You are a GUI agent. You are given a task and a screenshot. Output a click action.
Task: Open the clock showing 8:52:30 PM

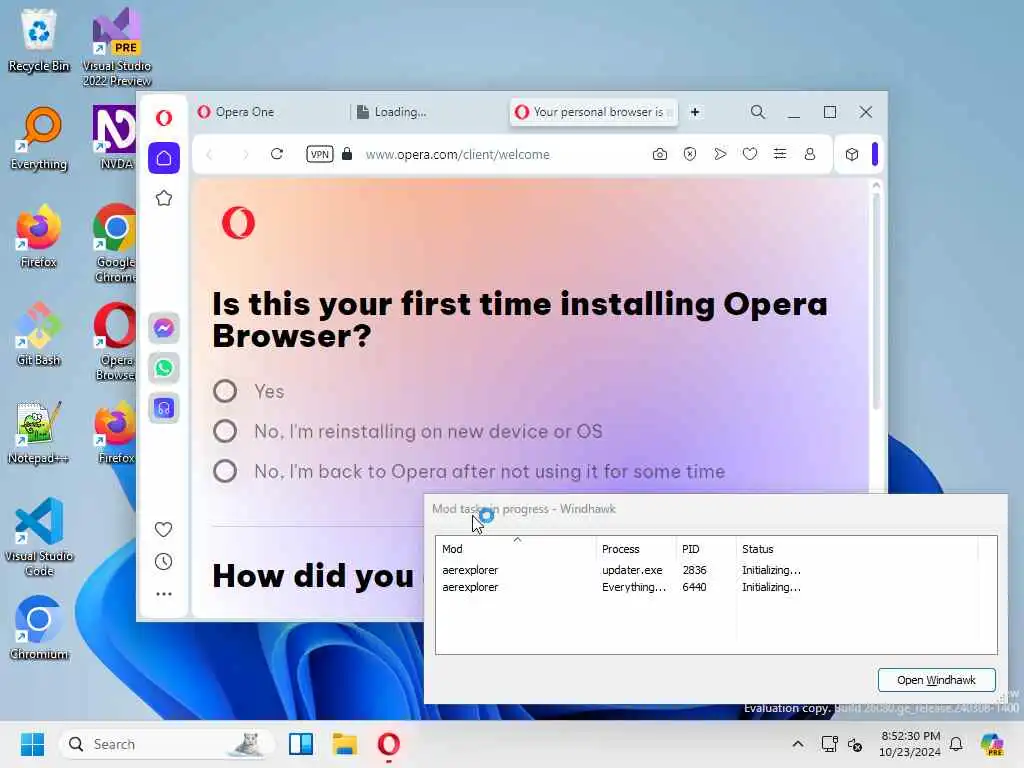(x=910, y=744)
